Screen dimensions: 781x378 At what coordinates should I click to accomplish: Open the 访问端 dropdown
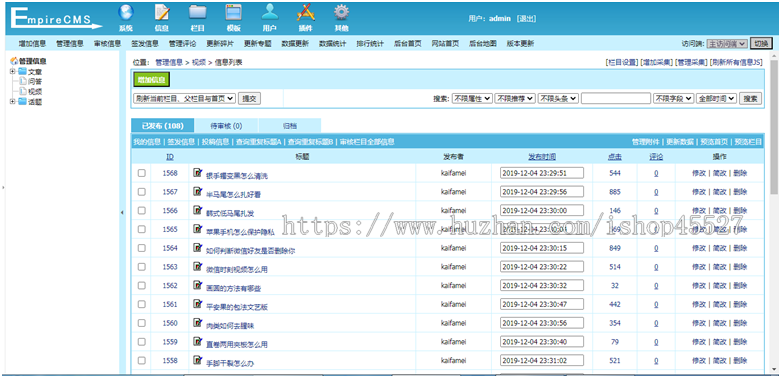[x=727, y=44]
